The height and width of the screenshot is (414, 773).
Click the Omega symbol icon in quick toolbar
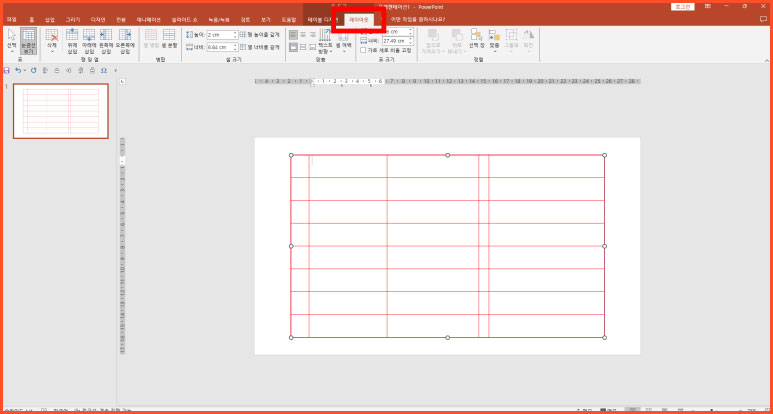click(x=104, y=70)
